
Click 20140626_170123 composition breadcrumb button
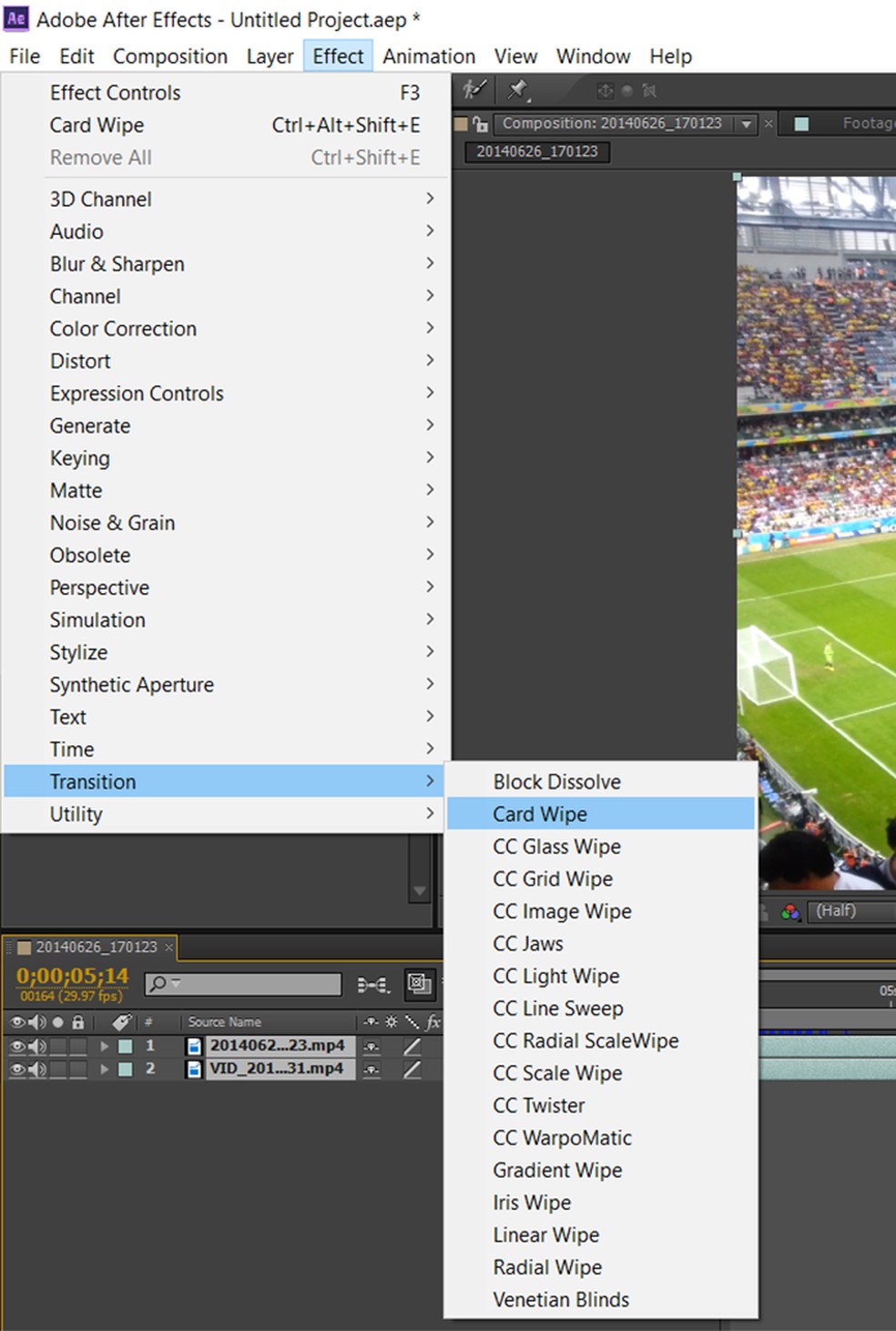[x=537, y=151]
